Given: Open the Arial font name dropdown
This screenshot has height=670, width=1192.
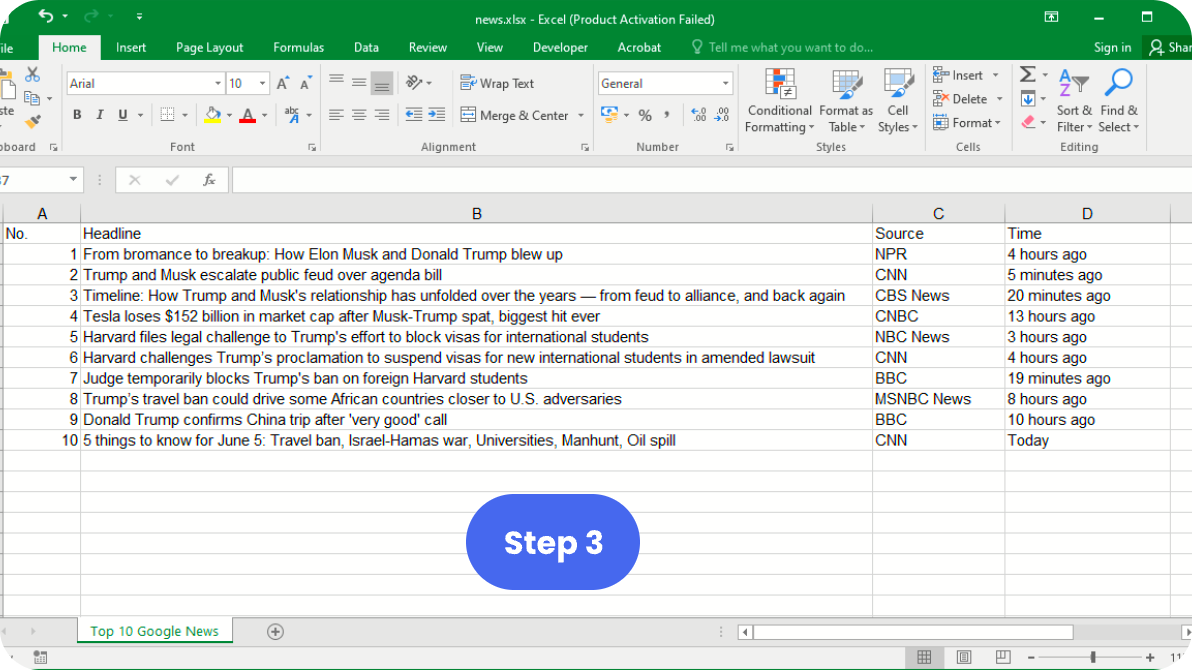Looking at the screenshot, I should point(217,84).
